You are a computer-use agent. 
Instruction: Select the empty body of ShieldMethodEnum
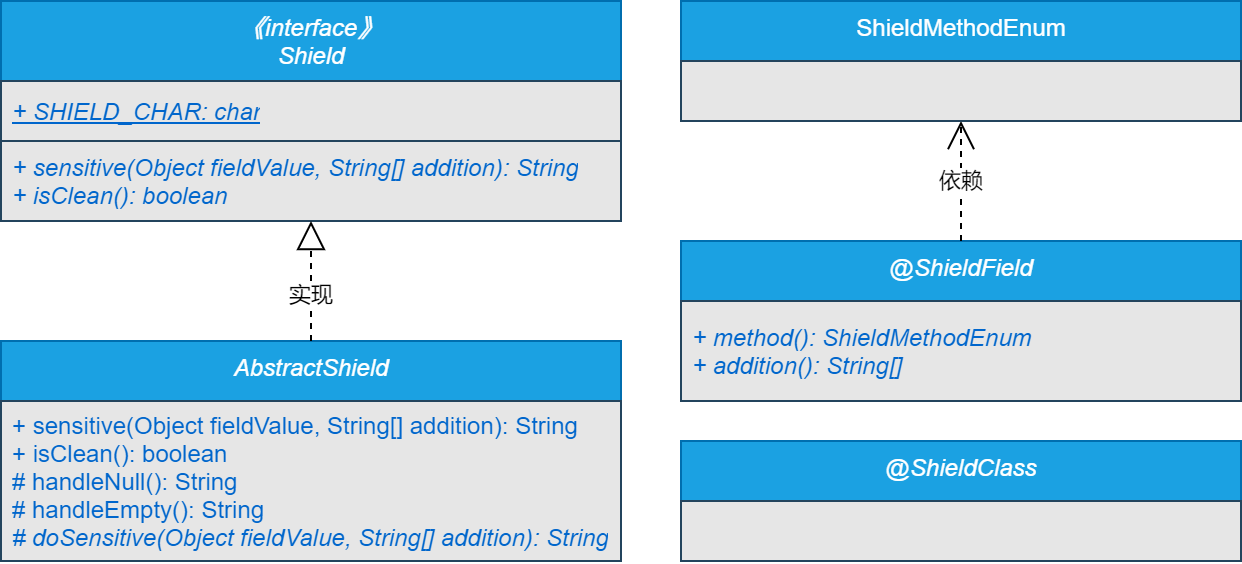(x=961, y=91)
